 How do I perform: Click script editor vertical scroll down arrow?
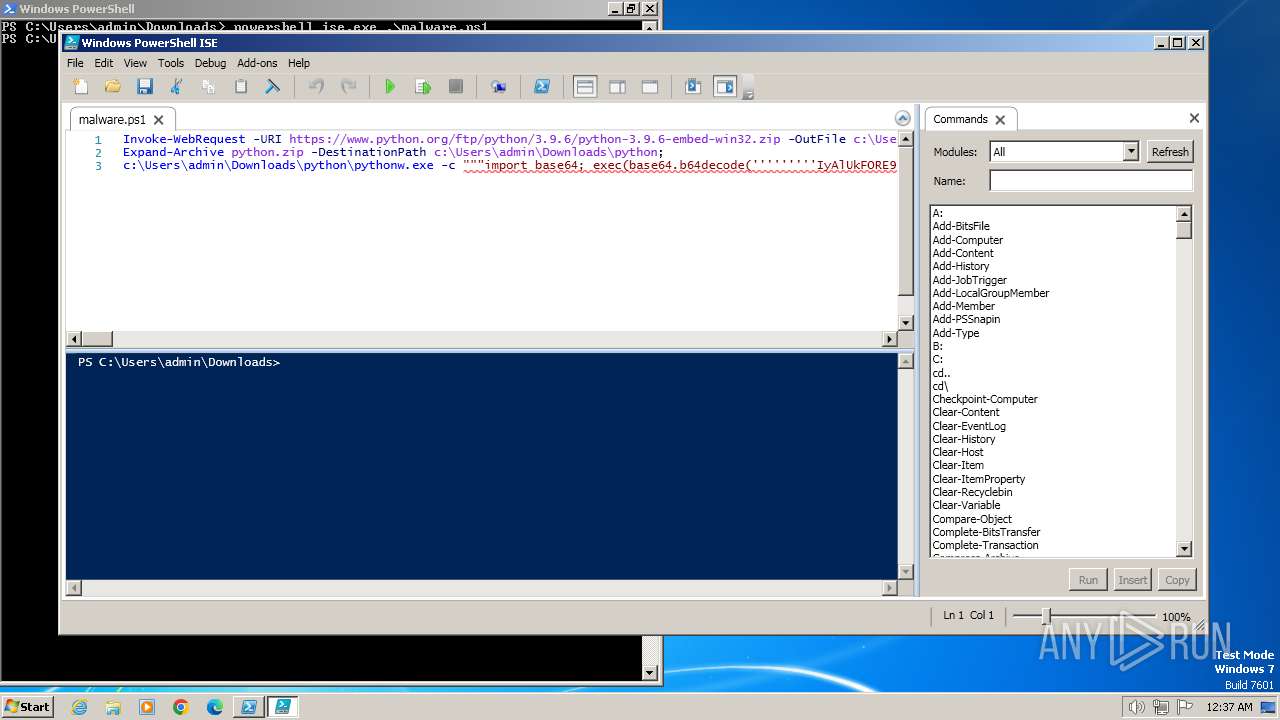(905, 323)
